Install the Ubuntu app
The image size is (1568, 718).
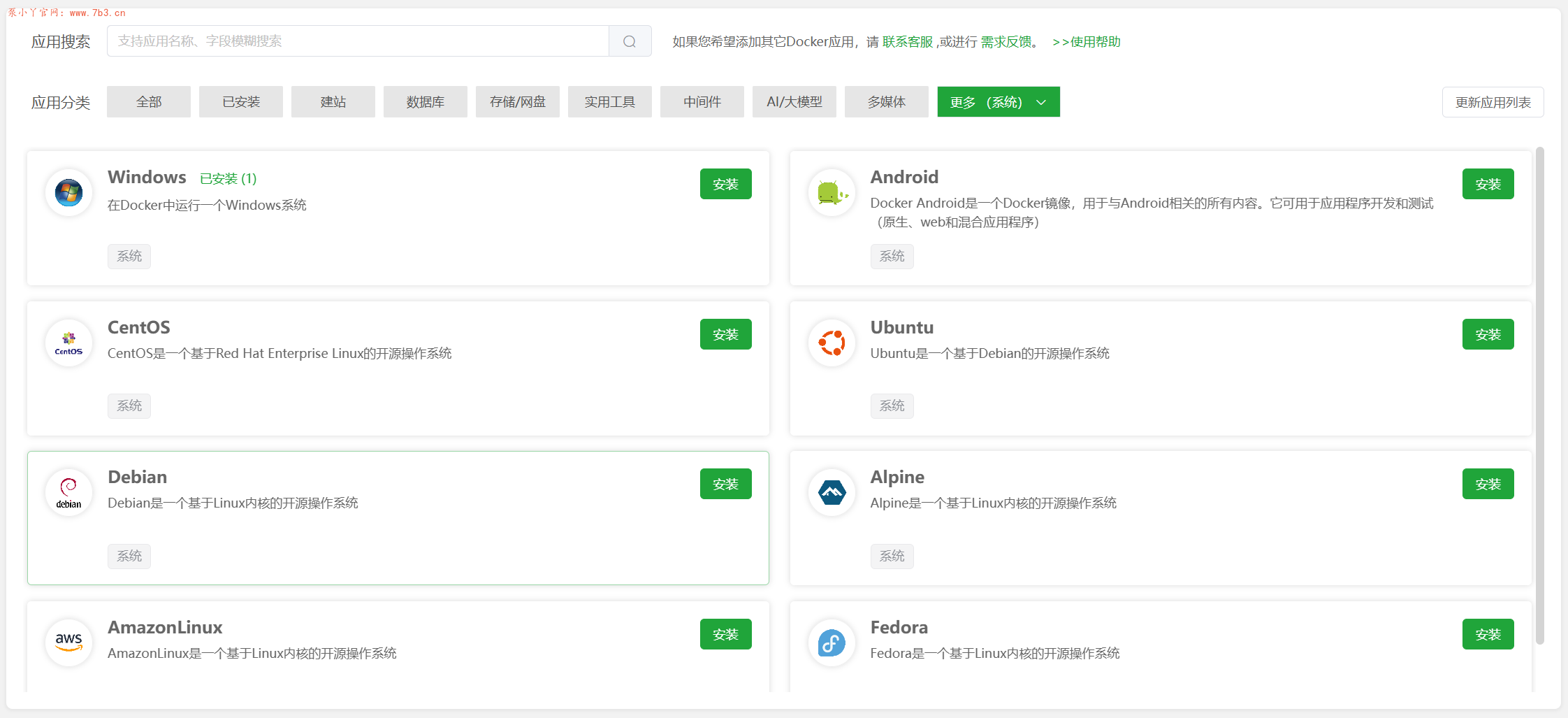1488,334
